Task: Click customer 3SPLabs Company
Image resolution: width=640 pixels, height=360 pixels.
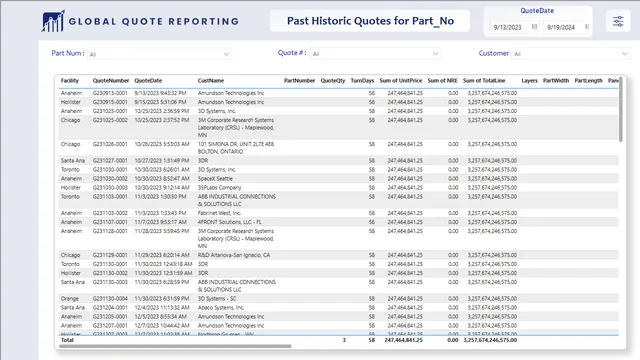Action: 220,187
